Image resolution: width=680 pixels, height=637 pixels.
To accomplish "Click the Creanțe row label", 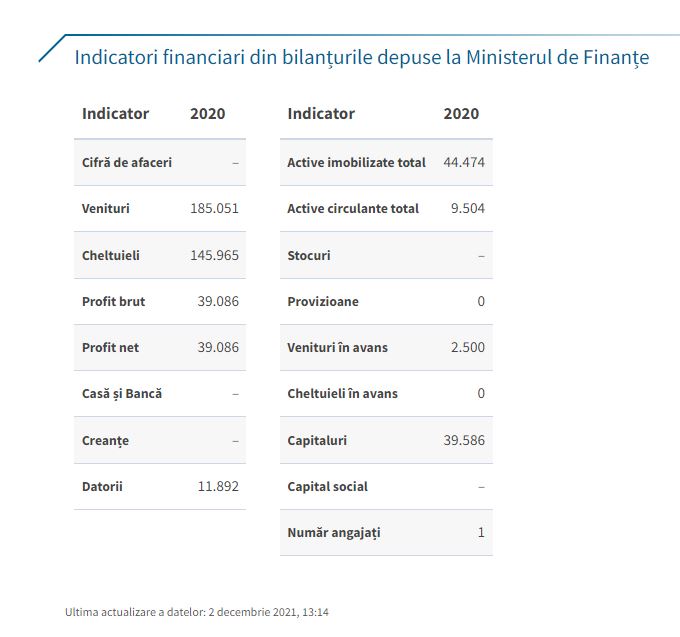I will [x=105, y=441].
